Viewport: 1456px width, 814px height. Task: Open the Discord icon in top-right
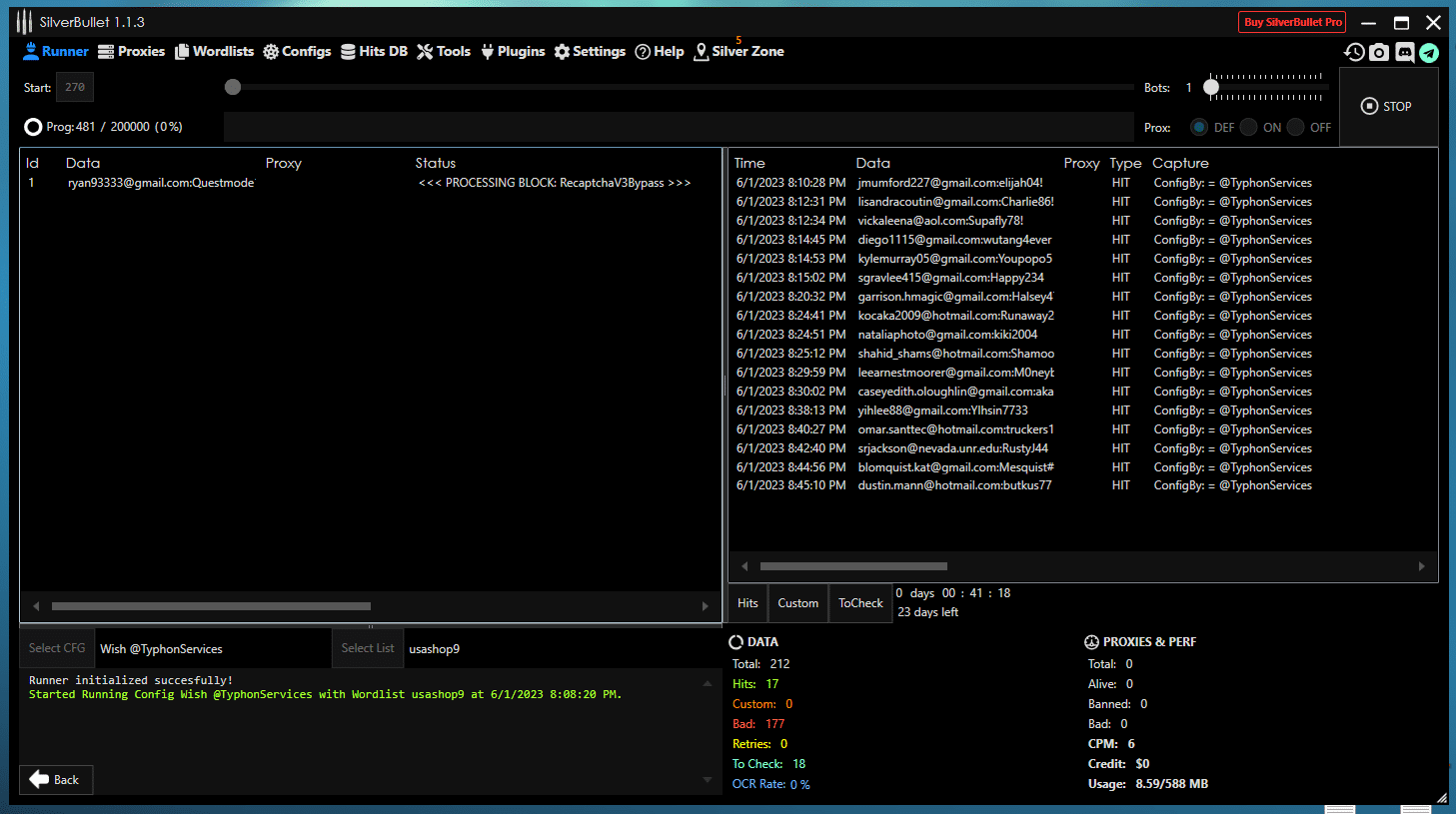[1404, 53]
